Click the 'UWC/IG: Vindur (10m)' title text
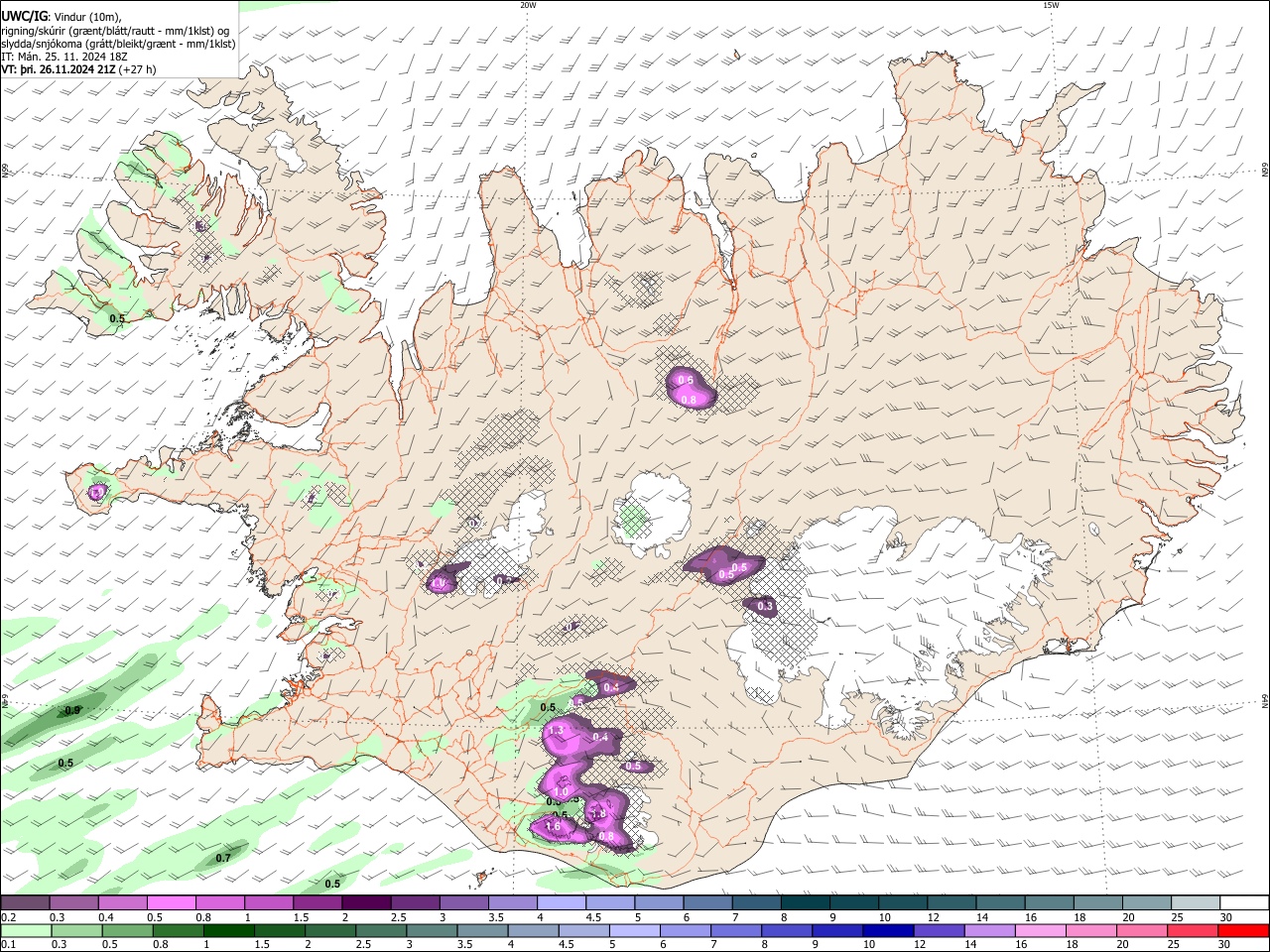The width and height of the screenshot is (1270, 952). tap(61, 16)
